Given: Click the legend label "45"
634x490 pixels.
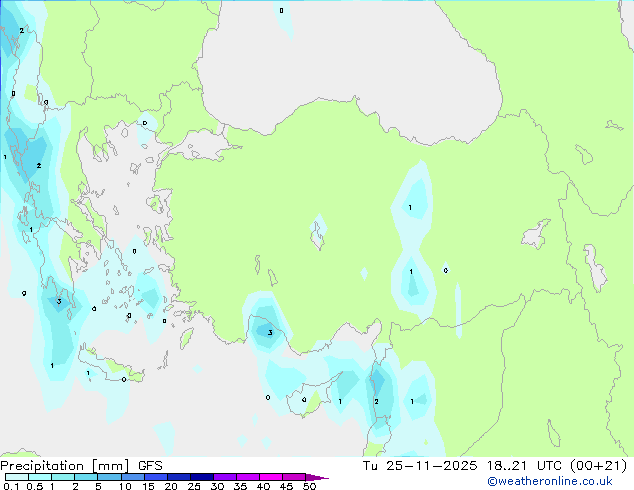Looking at the screenshot, I should pyautogui.click(x=286, y=486).
